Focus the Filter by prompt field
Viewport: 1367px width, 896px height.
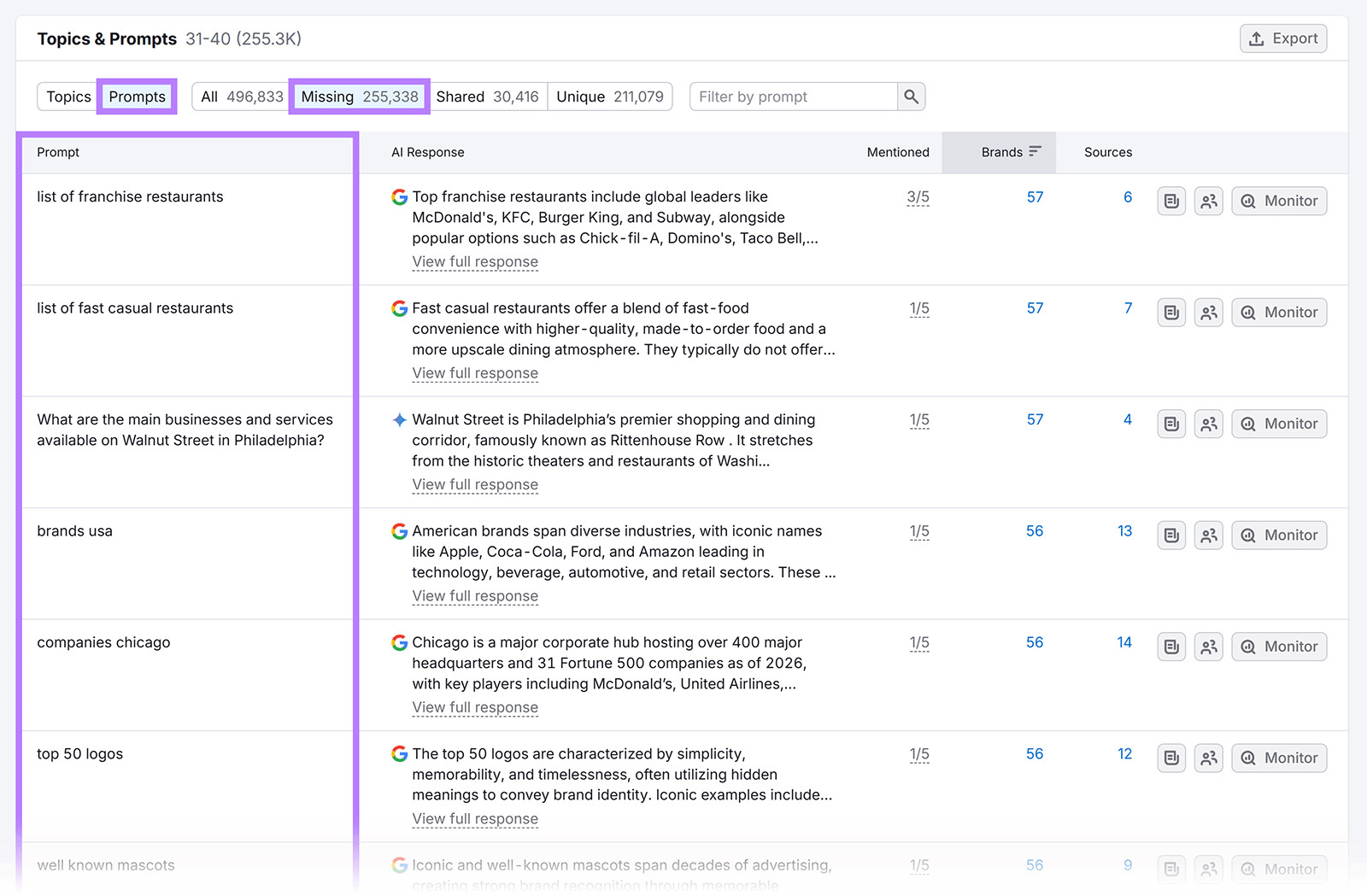click(794, 97)
